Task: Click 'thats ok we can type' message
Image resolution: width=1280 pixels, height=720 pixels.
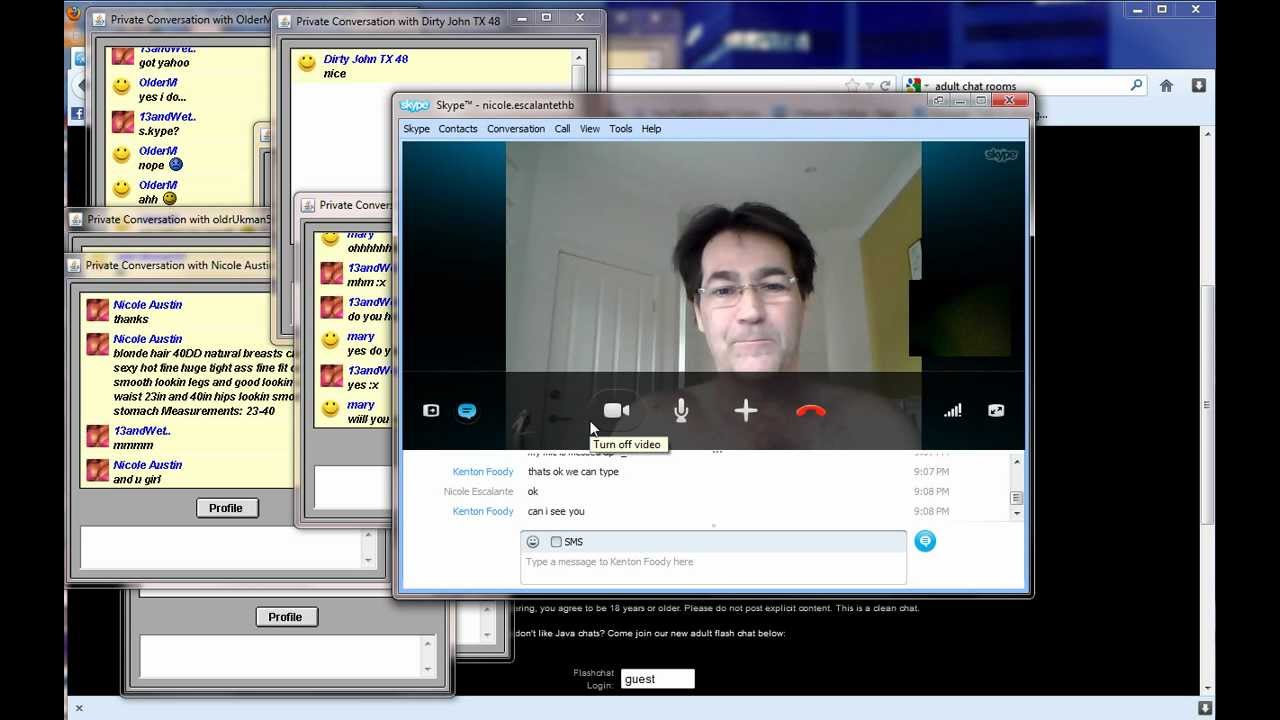Action: click(x=573, y=472)
